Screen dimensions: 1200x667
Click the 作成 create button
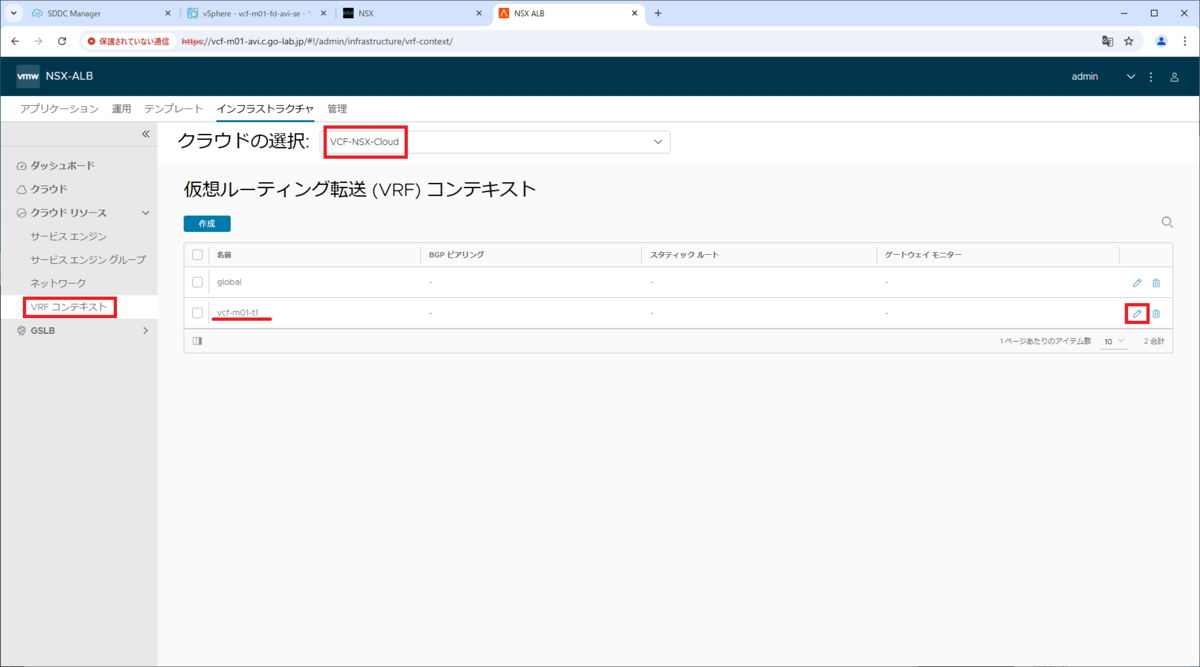(207, 224)
